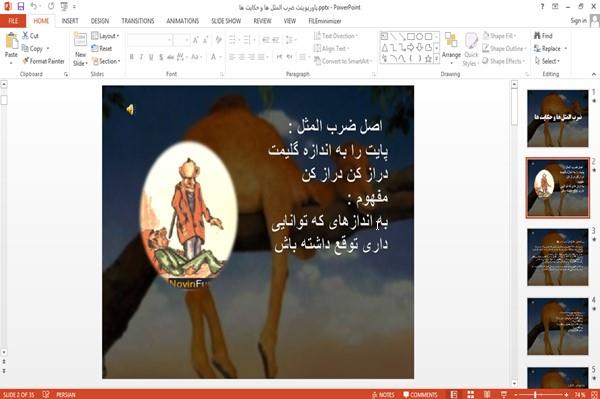Select slide 4 thumbnail
600x399 pixels.
click(x=558, y=326)
